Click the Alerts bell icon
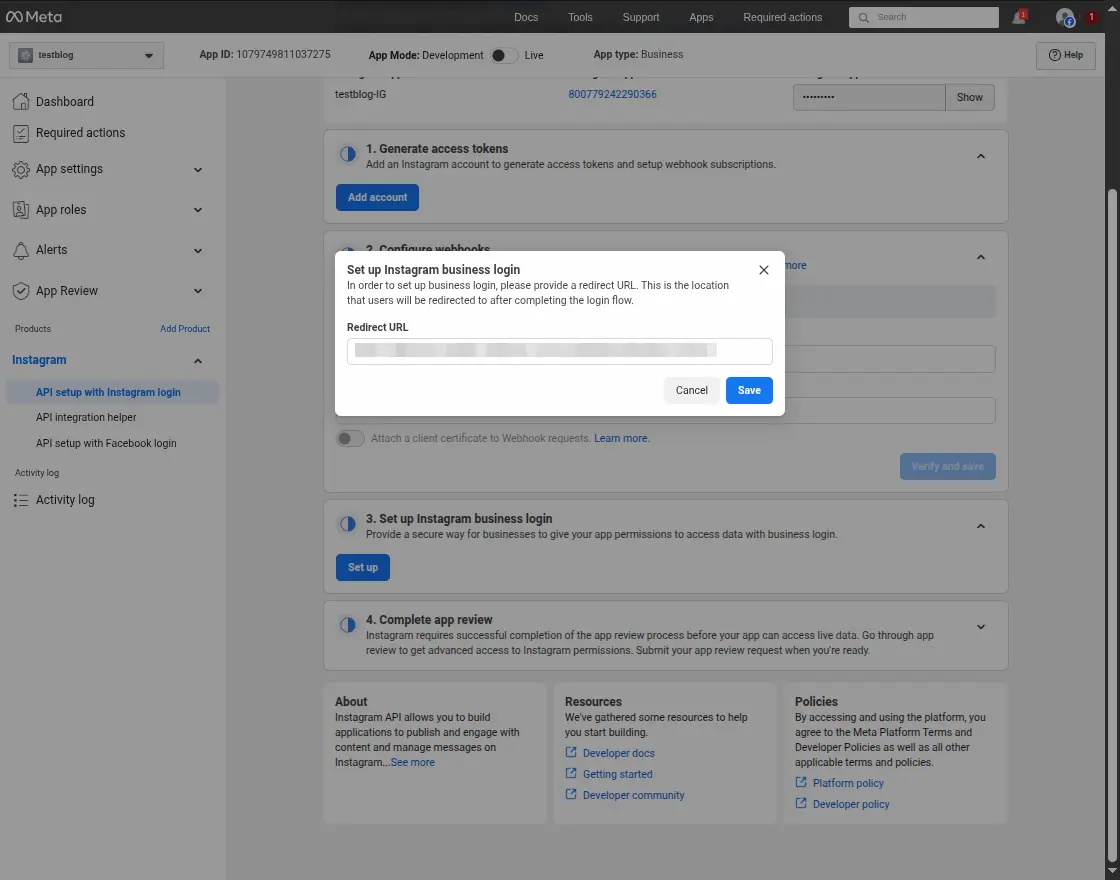This screenshot has height=880, width=1120. point(21,250)
